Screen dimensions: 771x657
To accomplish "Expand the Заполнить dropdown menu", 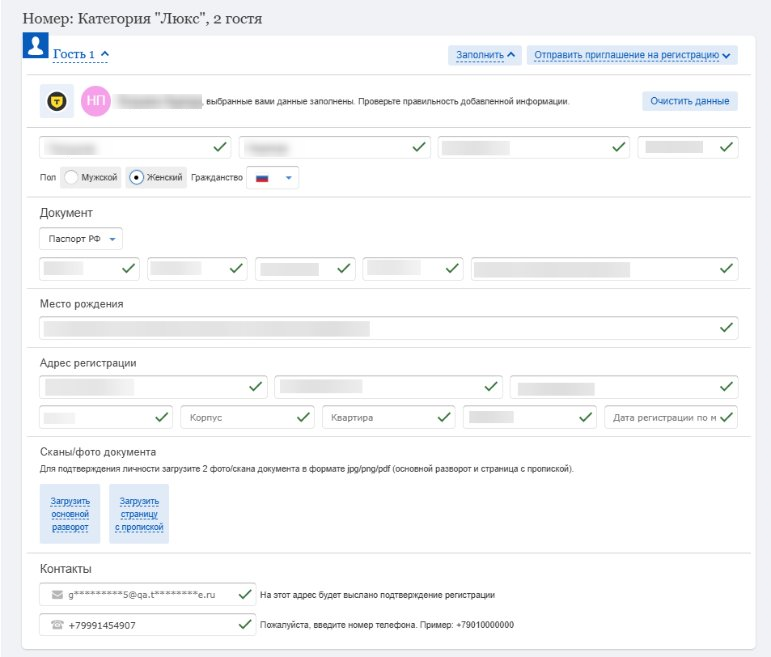I will coord(485,55).
